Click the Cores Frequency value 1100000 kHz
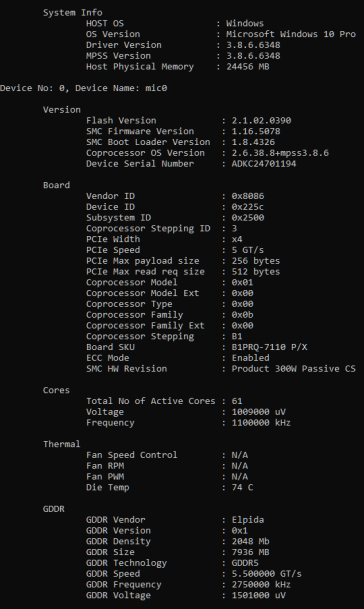 tap(261, 423)
